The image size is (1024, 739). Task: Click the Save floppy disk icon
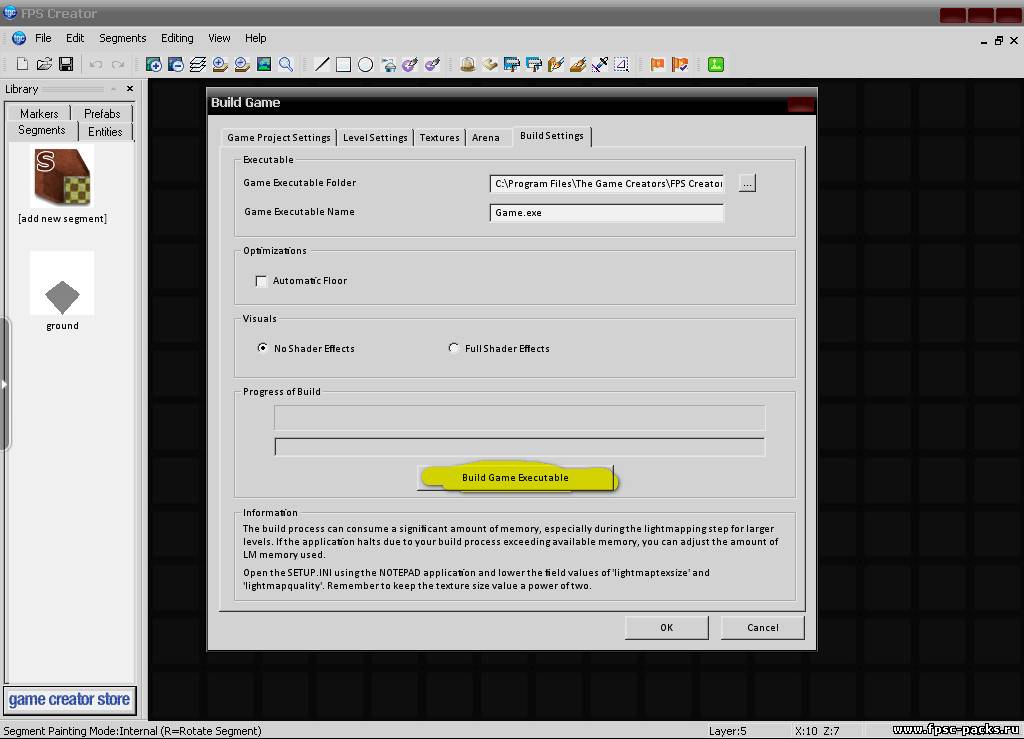(66, 64)
